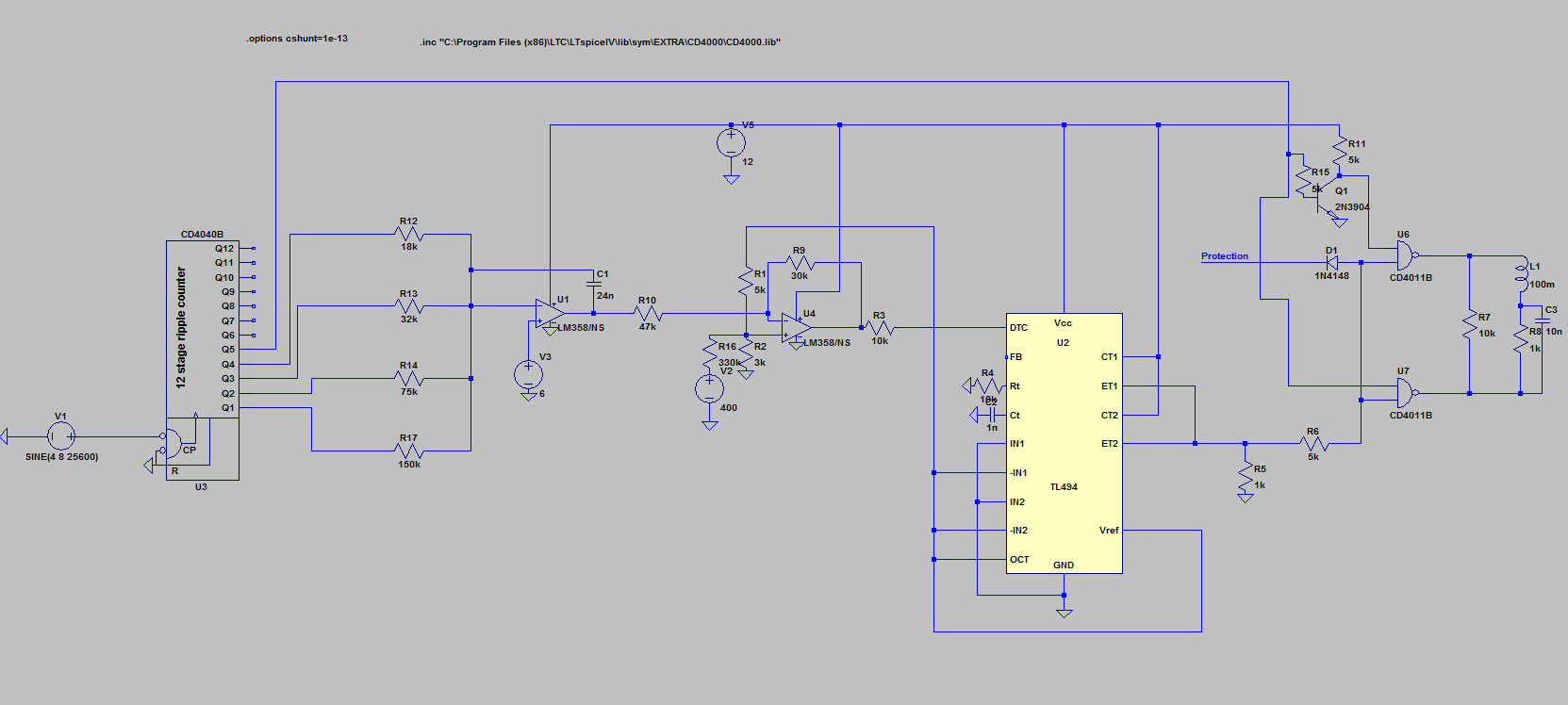This screenshot has width=1568, height=705.
Task: Click the R12 18k resistor
Action: [409, 234]
